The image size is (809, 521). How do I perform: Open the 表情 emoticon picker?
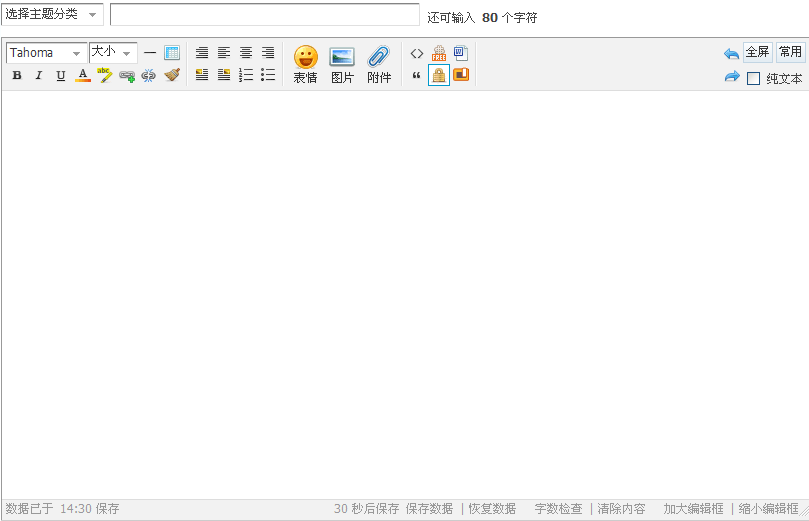point(305,64)
